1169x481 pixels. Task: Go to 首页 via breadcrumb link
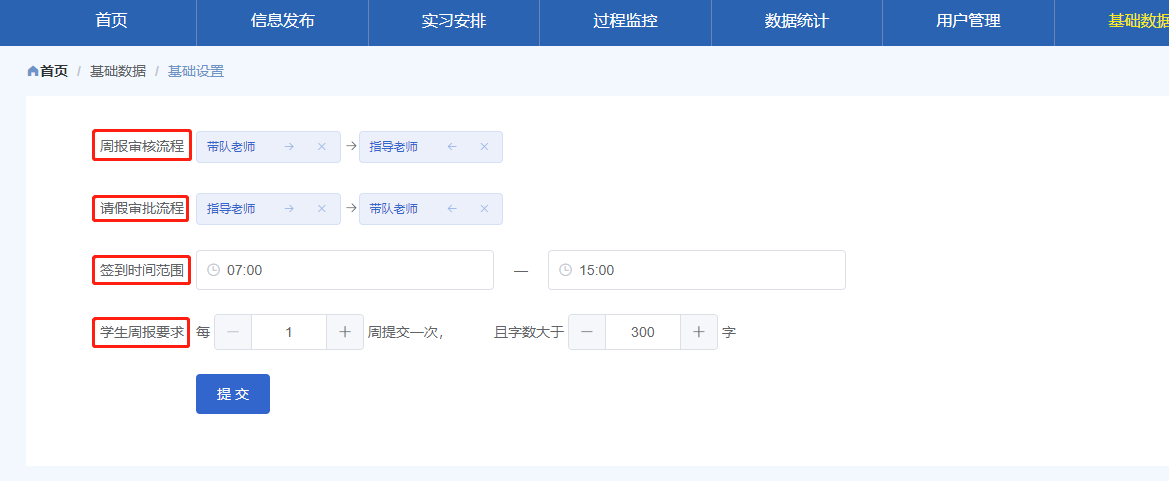(54, 72)
